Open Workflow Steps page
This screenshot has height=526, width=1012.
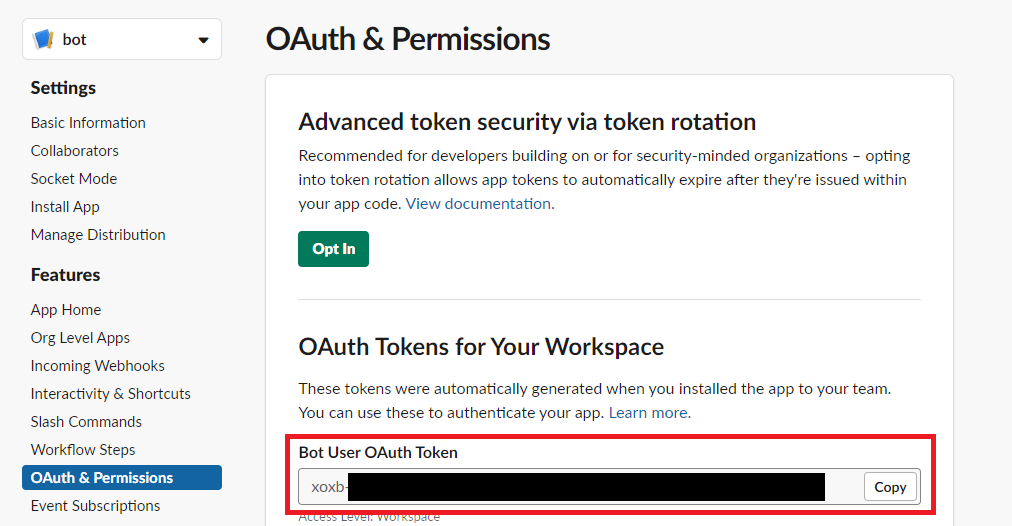click(83, 450)
